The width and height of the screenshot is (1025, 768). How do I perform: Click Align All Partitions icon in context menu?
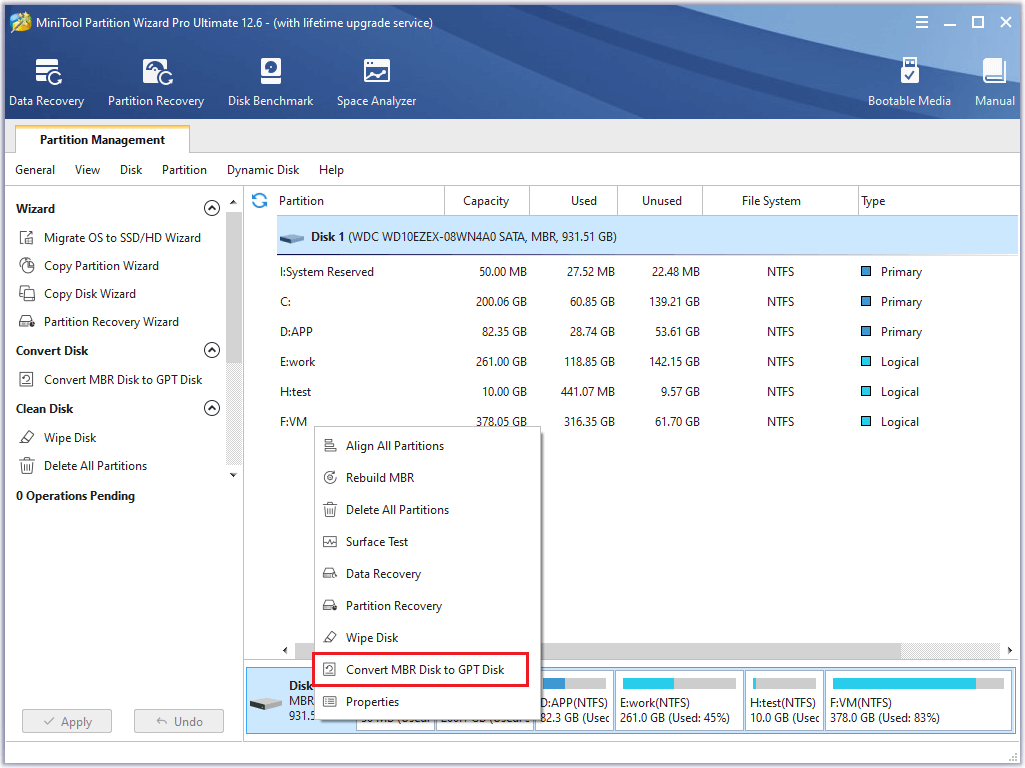(x=330, y=445)
